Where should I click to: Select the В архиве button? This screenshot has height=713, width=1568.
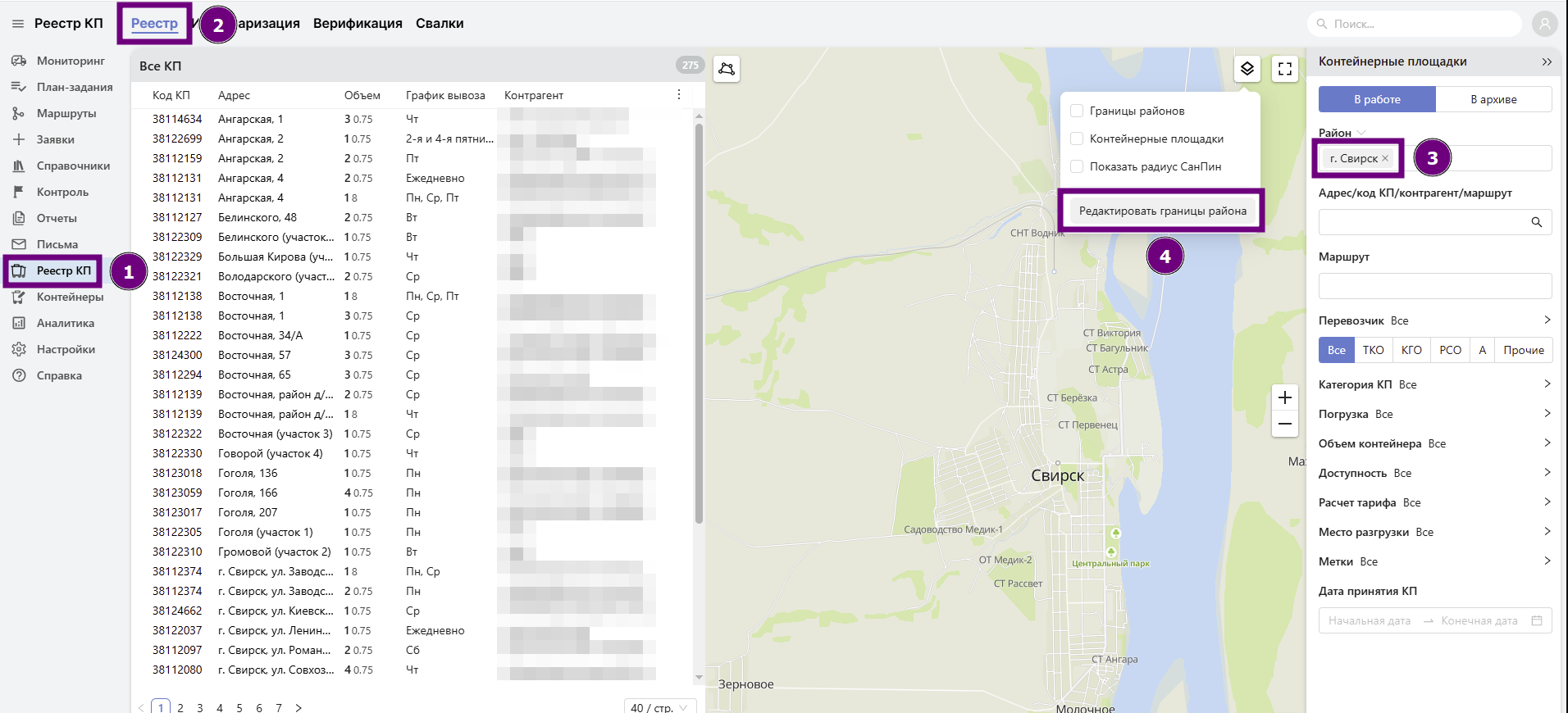coord(1493,99)
